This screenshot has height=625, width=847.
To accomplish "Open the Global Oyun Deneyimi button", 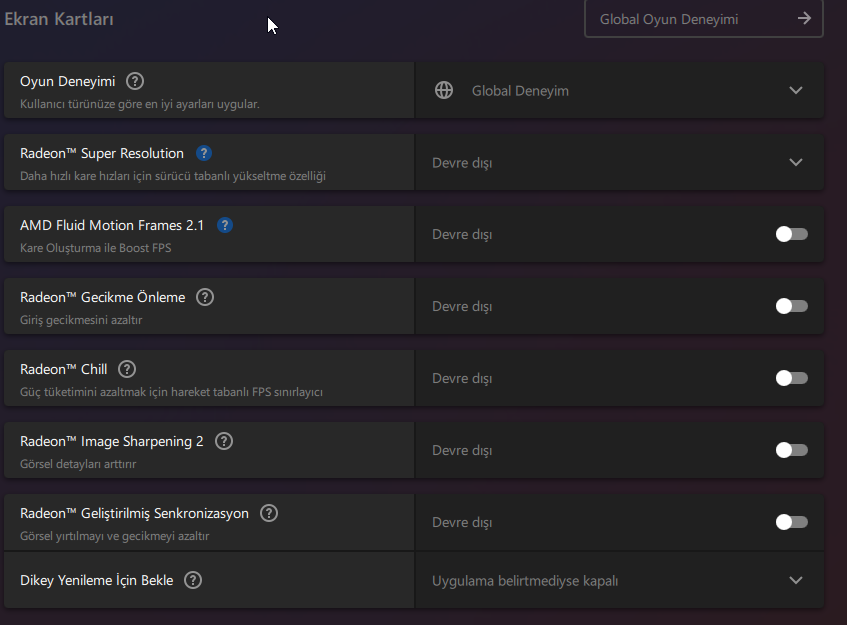I will (703, 19).
